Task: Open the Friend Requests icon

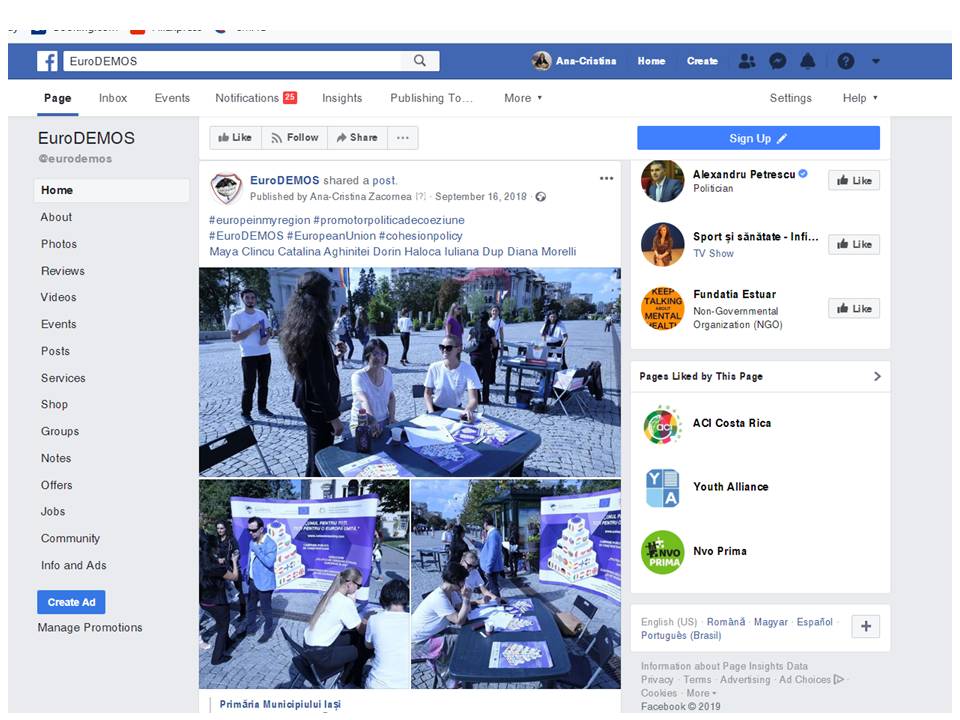Action: (746, 61)
